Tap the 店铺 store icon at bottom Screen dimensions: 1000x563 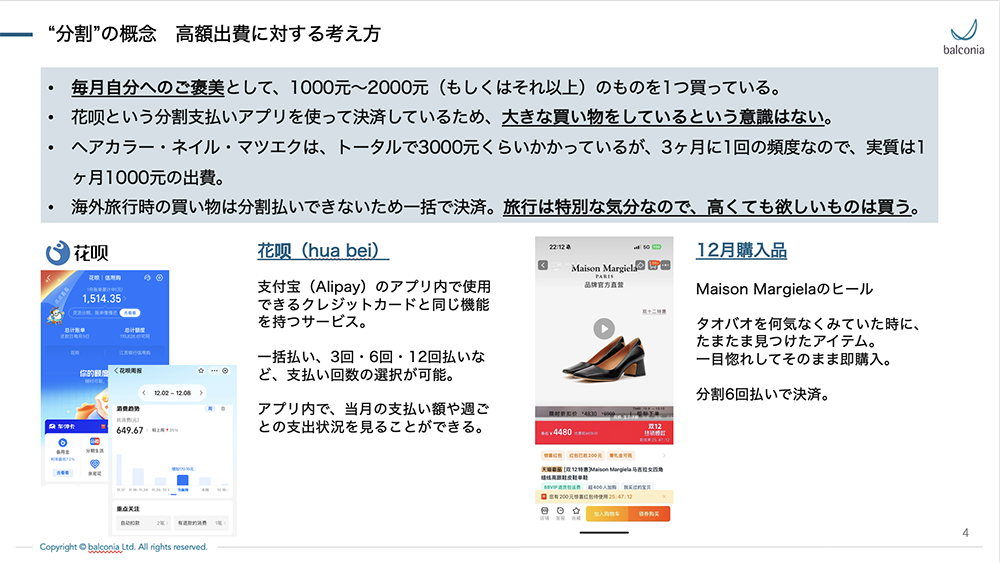(x=544, y=513)
